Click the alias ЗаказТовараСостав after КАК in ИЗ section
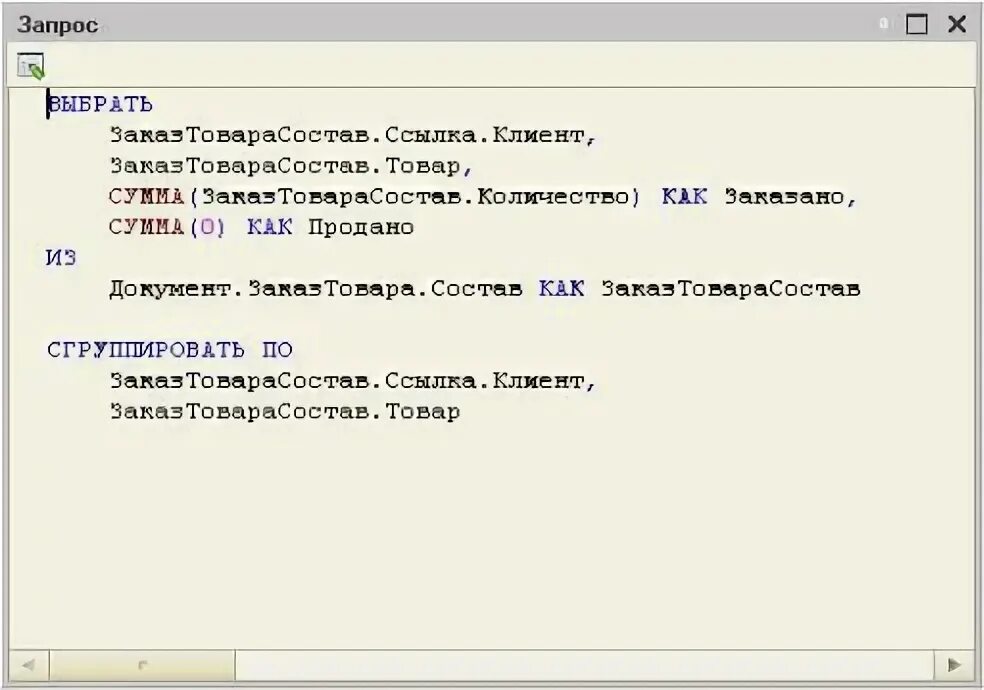Viewport: 984px width, 690px height. pos(731,289)
